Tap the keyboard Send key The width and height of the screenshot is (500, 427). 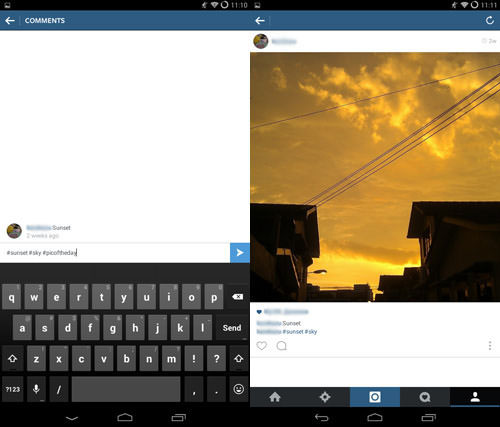[232, 328]
